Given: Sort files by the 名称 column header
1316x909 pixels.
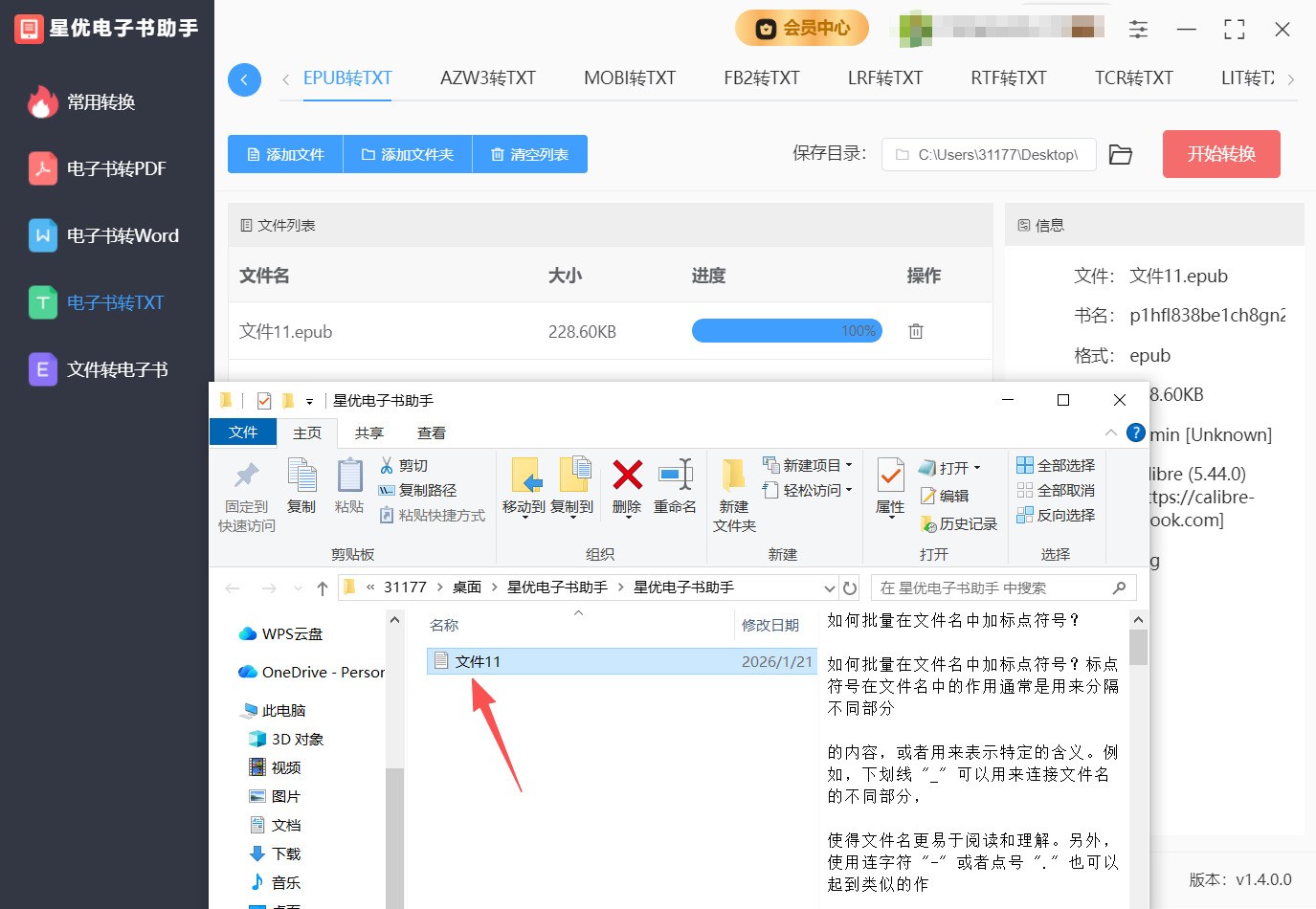Looking at the screenshot, I should 444,626.
